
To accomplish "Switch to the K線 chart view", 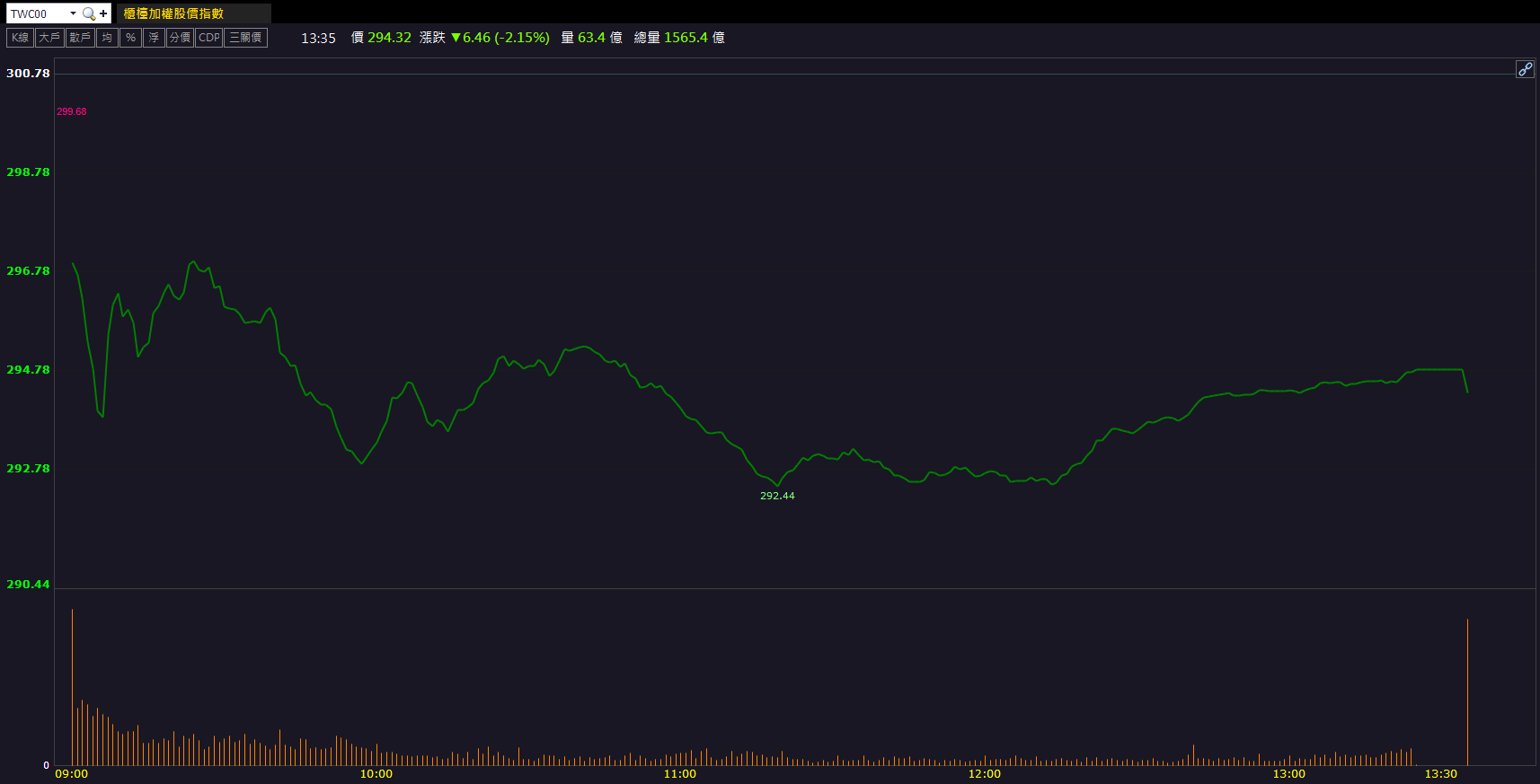I will pyautogui.click(x=20, y=38).
